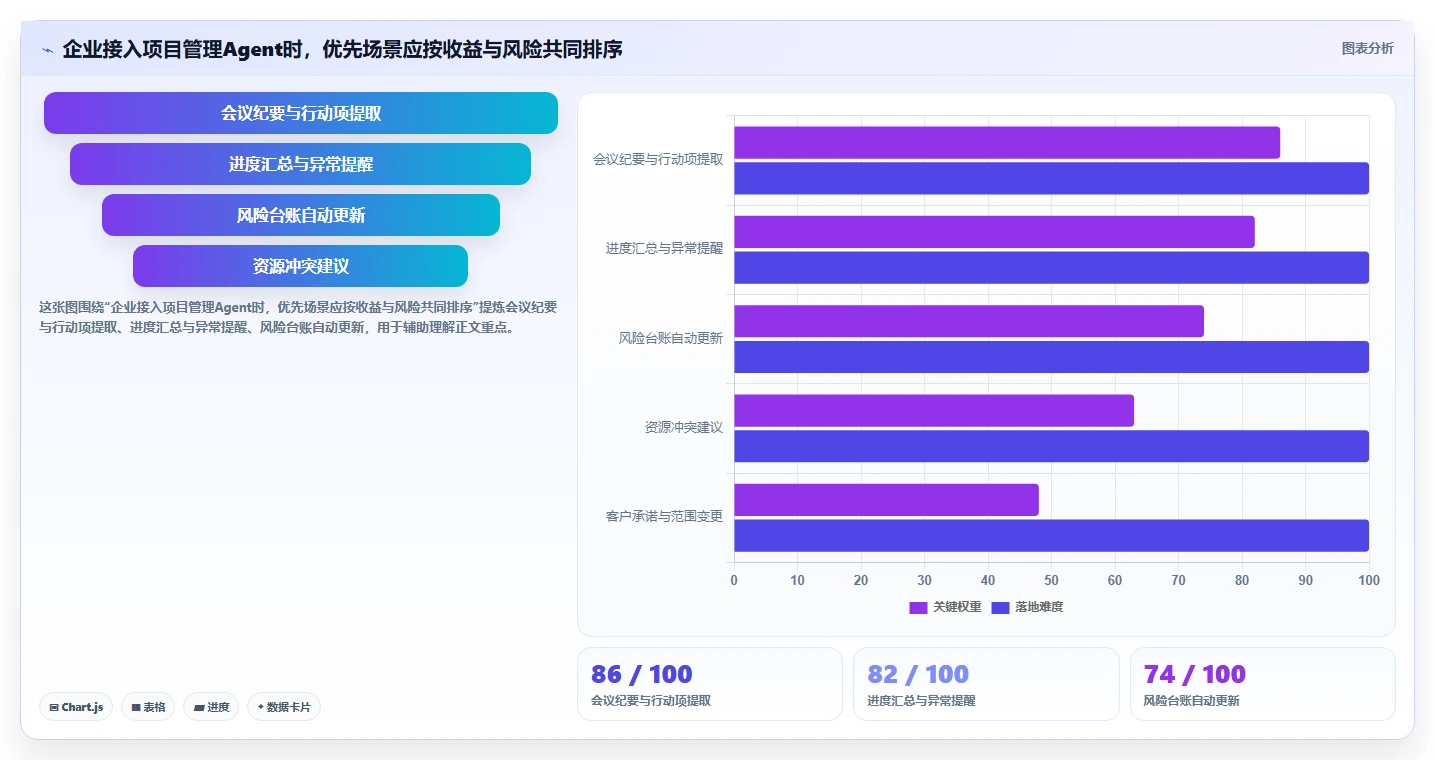Click the 进度 tag chip
1435x760 pixels.
pyautogui.click(x=211, y=707)
